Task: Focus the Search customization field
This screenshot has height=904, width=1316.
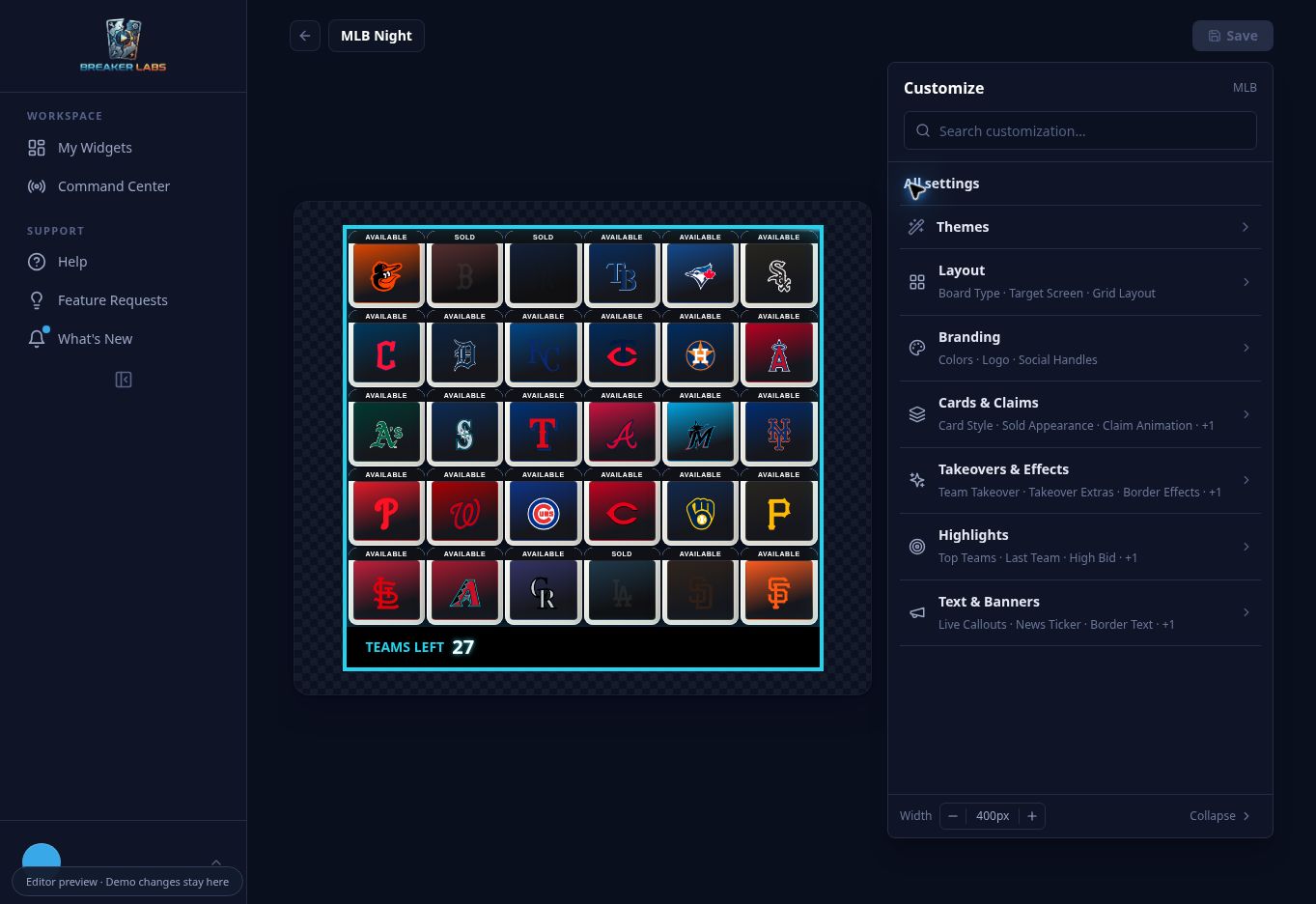Action: (x=1080, y=130)
